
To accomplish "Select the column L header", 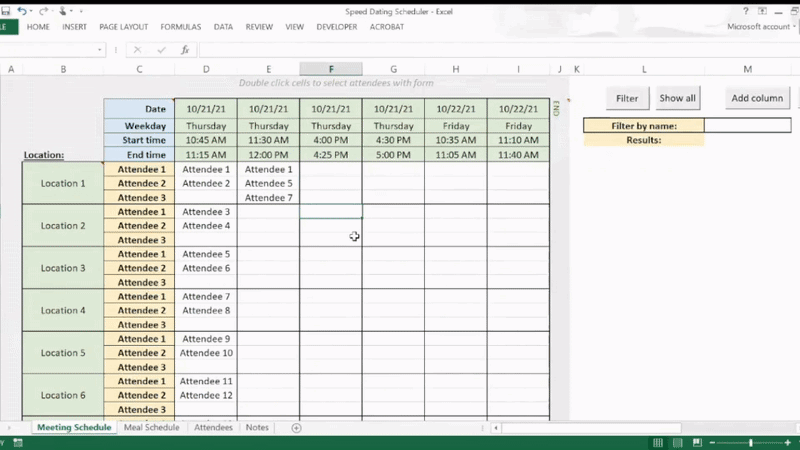I will tap(644, 69).
